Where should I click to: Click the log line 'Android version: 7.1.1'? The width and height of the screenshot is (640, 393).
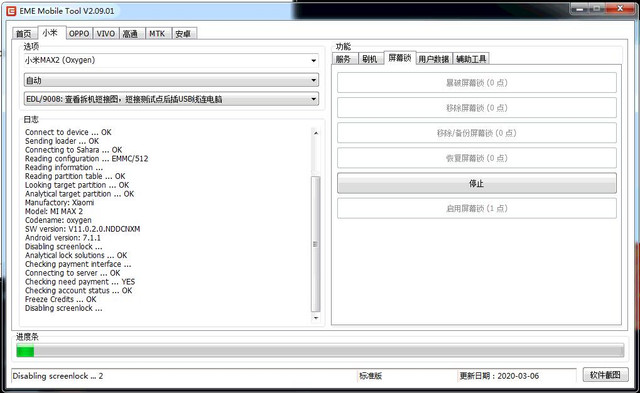pos(63,238)
